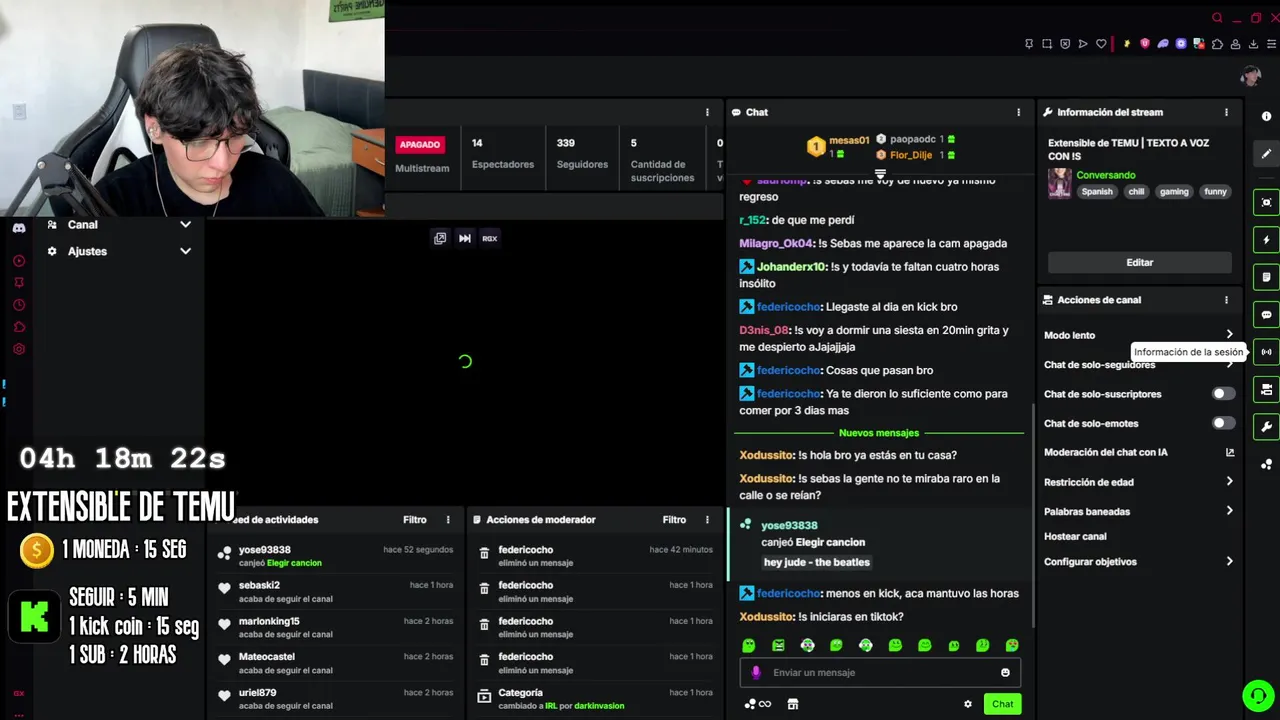
Task: Jump to Nuevos mensajes in chat
Action: pyautogui.click(x=879, y=433)
